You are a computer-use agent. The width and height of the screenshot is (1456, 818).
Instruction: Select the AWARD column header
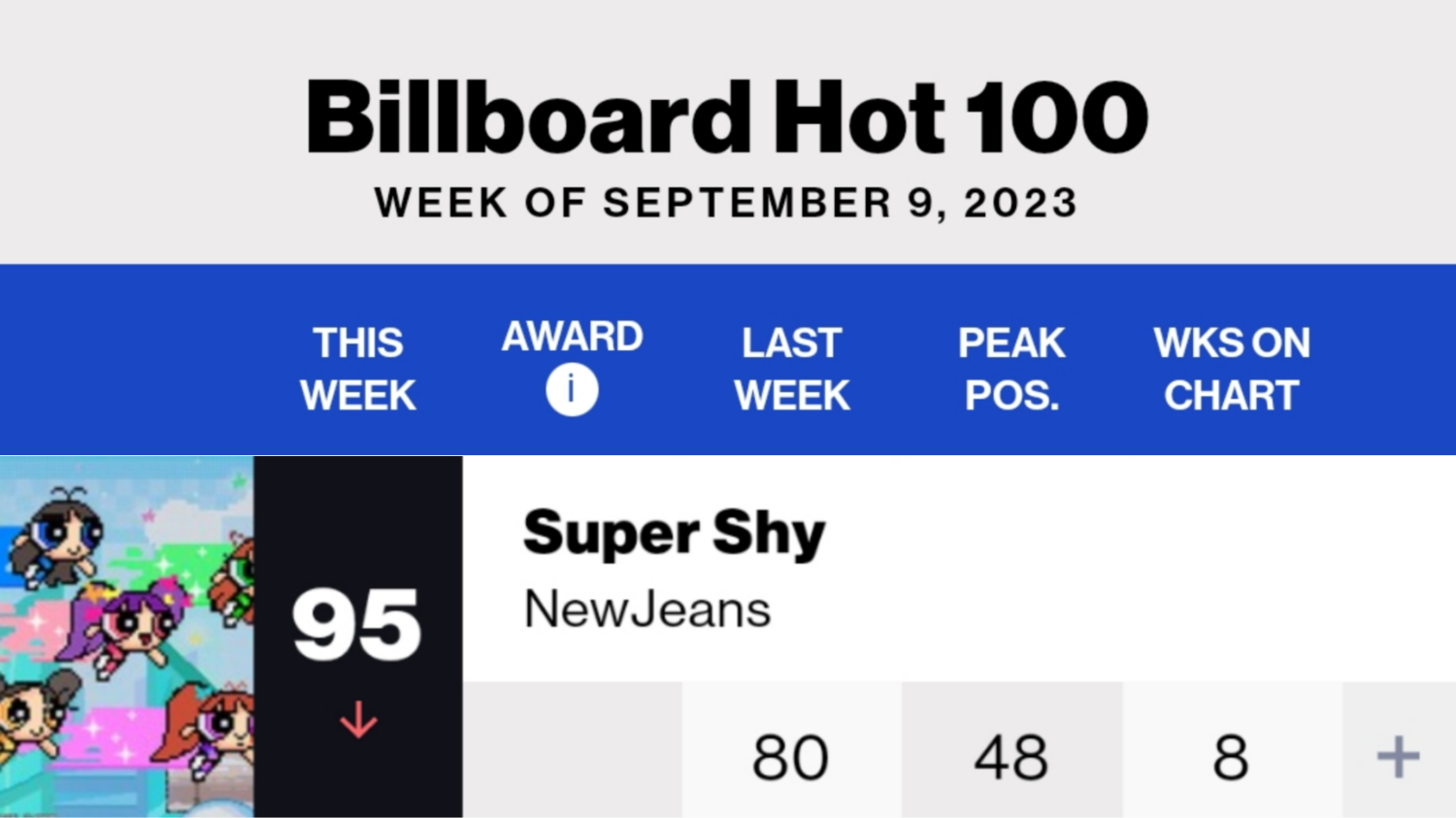(572, 337)
